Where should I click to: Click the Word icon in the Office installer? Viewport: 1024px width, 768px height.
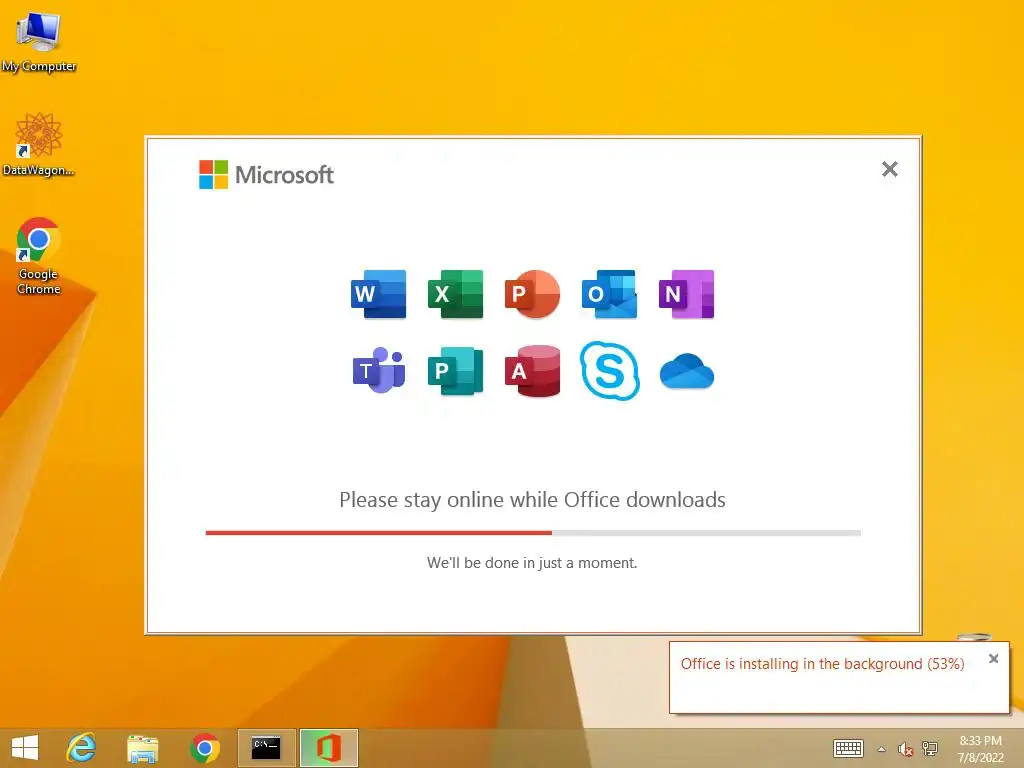378,294
